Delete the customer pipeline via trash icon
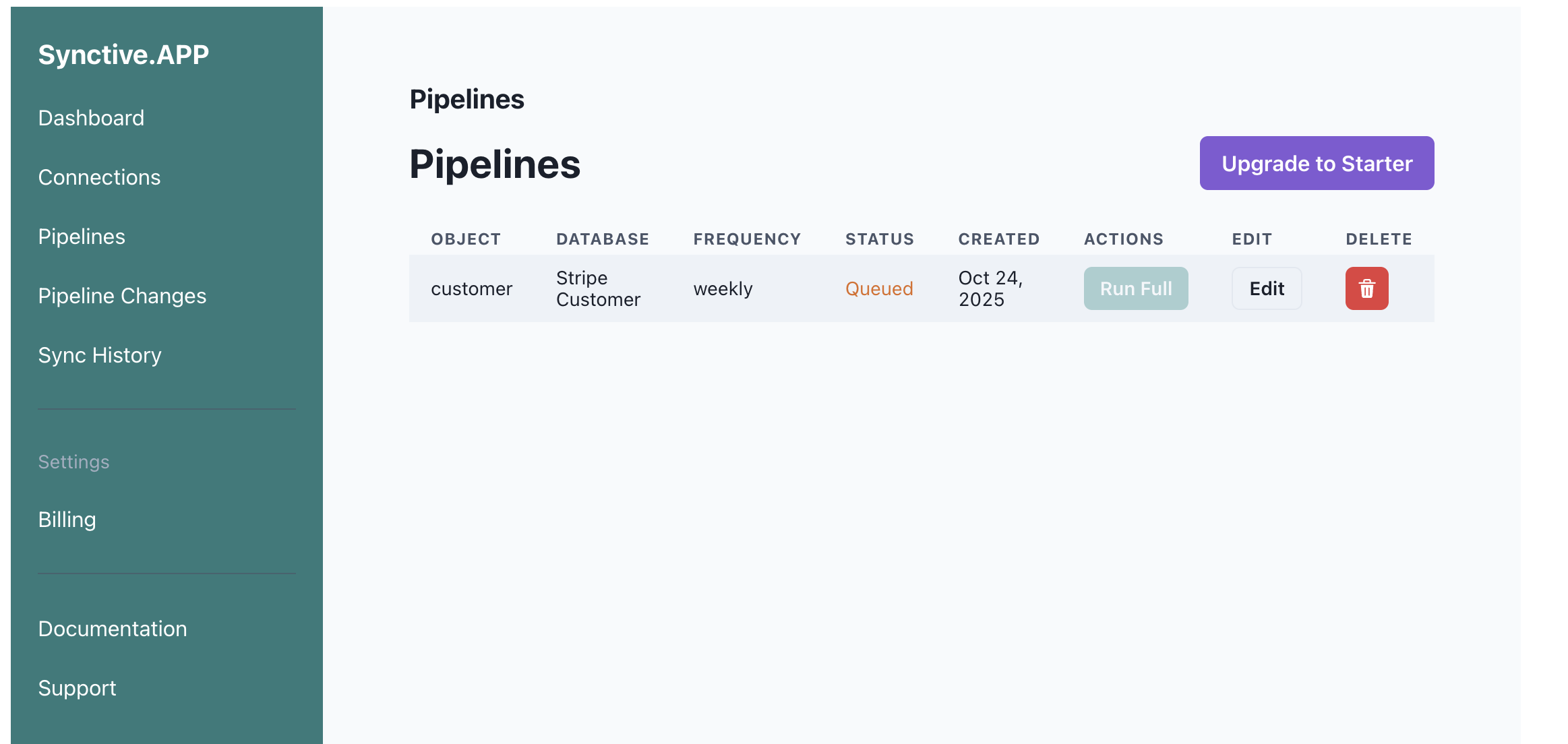The width and height of the screenshot is (1568, 744). pos(1366,288)
